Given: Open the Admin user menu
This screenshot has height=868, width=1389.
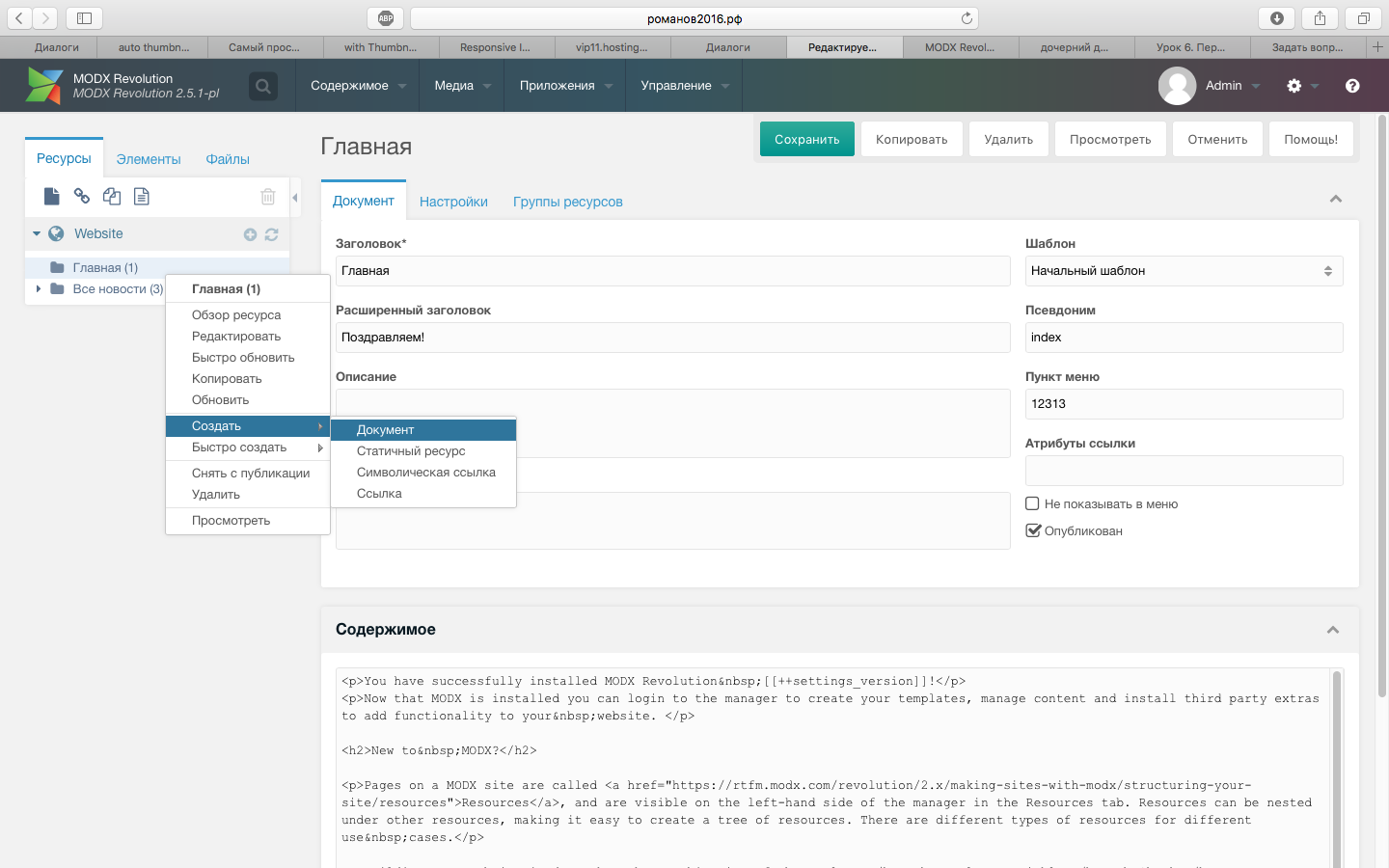Looking at the screenshot, I should click(1232, 86).
